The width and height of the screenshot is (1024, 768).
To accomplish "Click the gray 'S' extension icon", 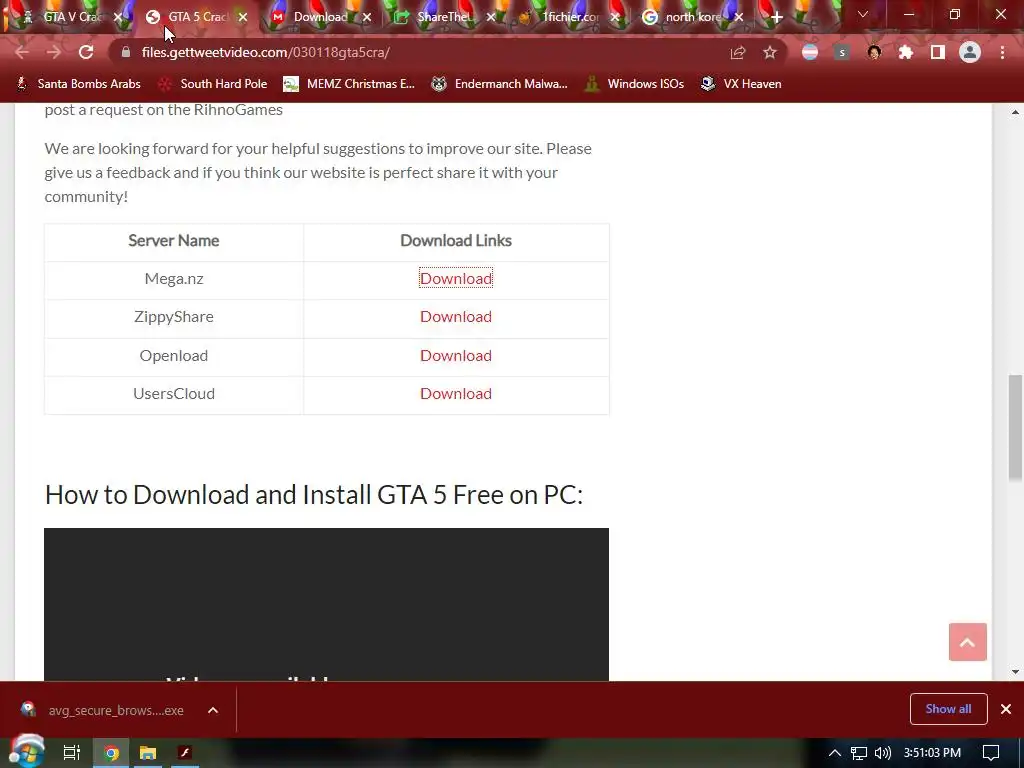I will [x=842, y=52].
